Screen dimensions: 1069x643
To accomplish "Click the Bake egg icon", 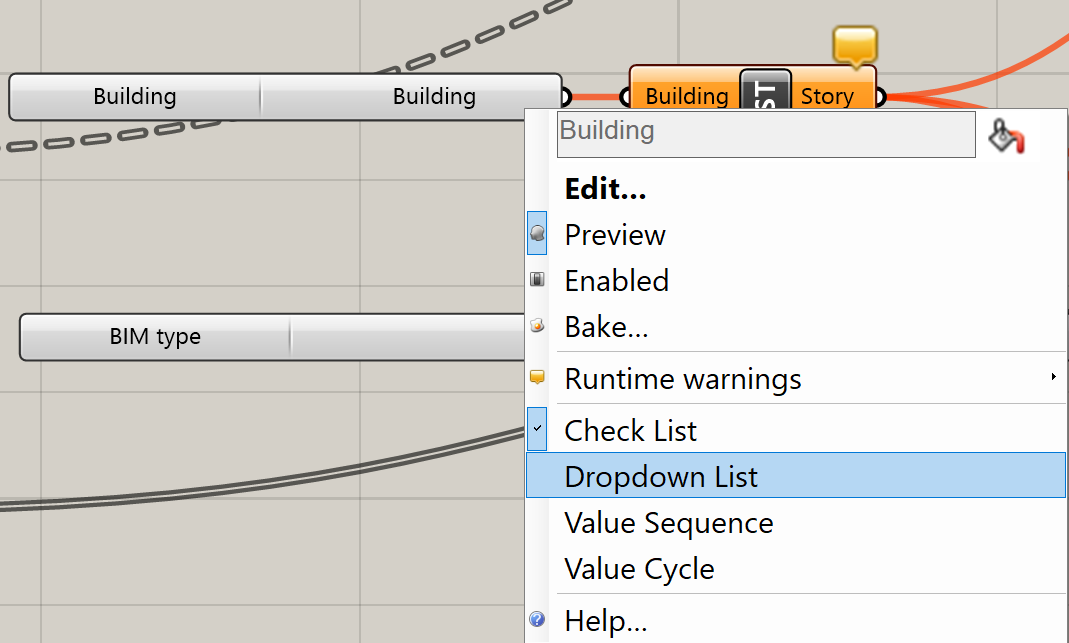I will (537, 326).
